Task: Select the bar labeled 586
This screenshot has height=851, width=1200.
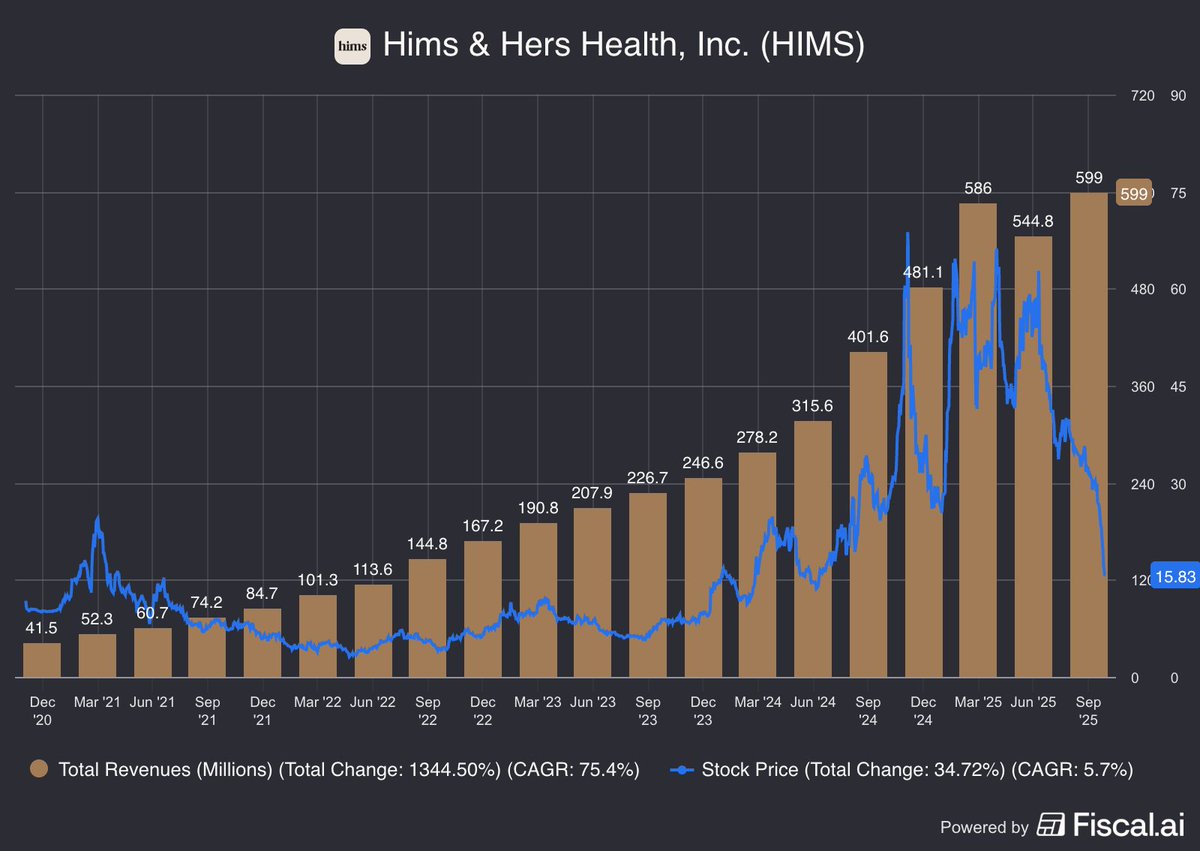Action: pos(978,442)
